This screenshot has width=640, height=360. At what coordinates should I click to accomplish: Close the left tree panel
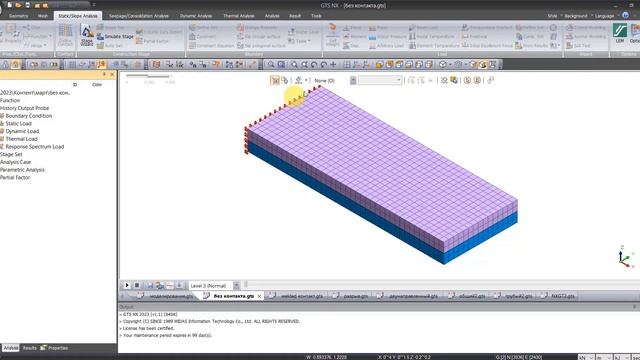click(x=112, y=74)
